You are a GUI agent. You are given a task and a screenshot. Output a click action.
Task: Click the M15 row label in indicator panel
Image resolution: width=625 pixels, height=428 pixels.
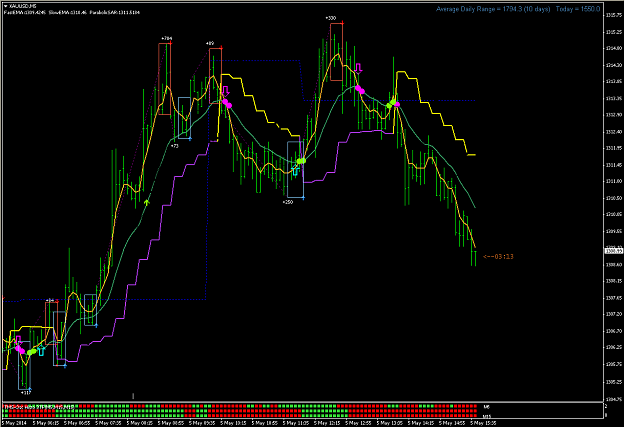[487, 416]
